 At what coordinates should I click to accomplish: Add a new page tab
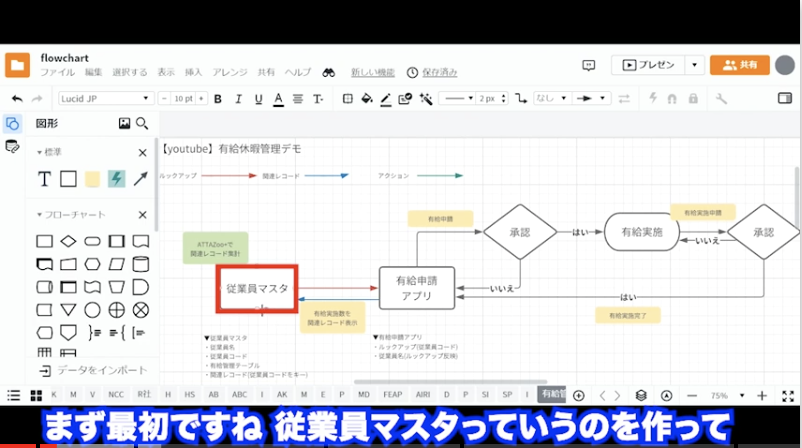(578, 395)
